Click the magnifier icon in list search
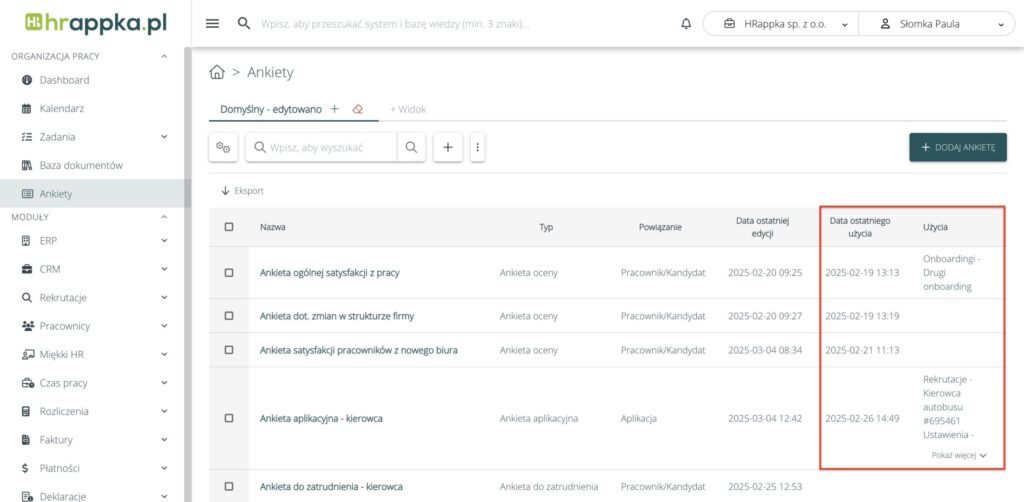 pyautogui.click(x=411, y=147)
